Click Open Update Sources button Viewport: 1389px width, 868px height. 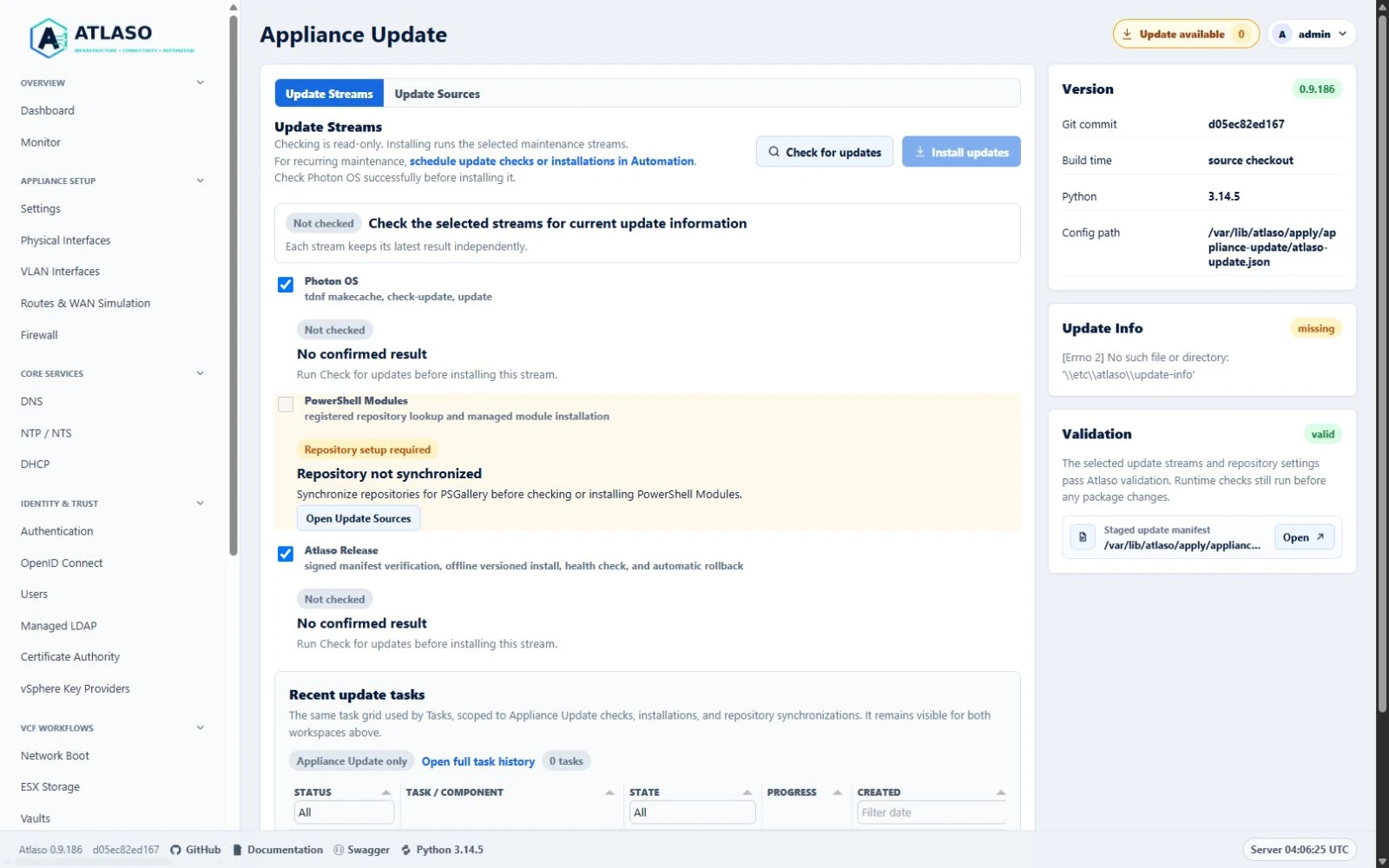coord(359,518)
